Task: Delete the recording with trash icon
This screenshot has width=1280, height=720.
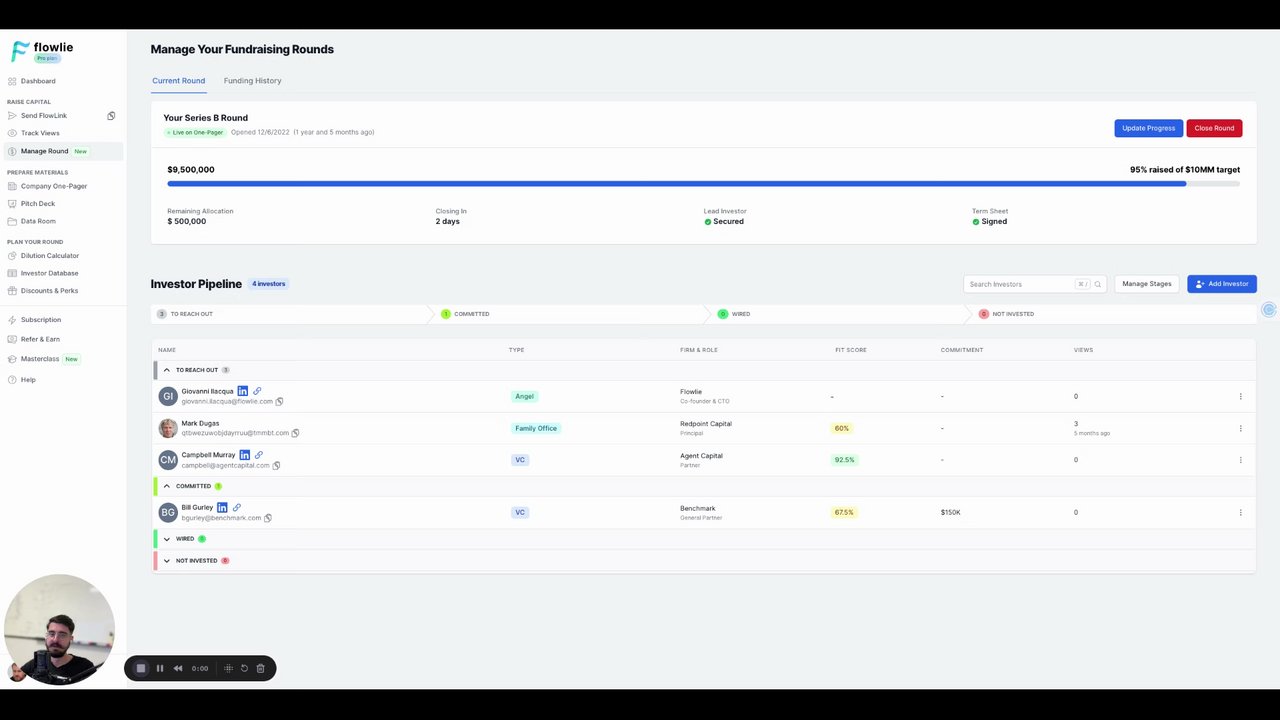Action: click(x=260, y=668)
